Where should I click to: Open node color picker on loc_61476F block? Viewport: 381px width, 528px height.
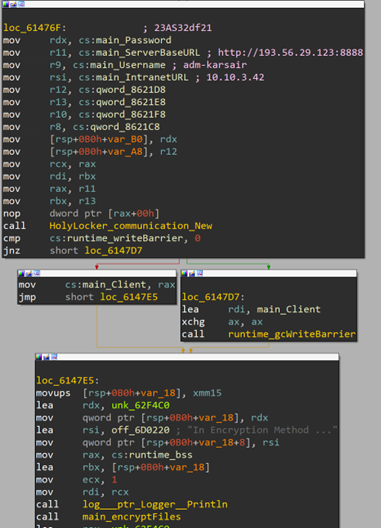click(6, 4)
